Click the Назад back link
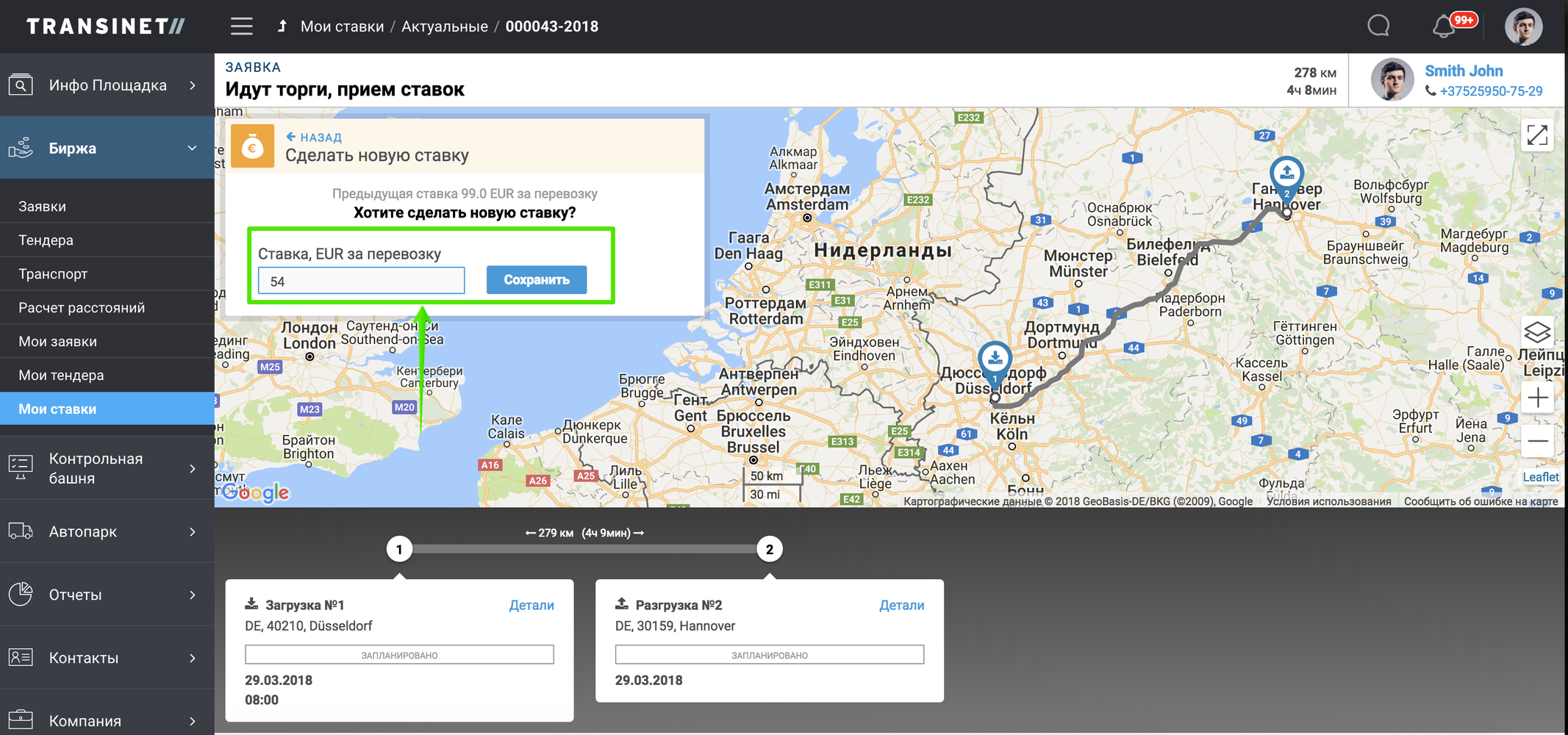The image size is (1568, 735). tap(314, 137)
